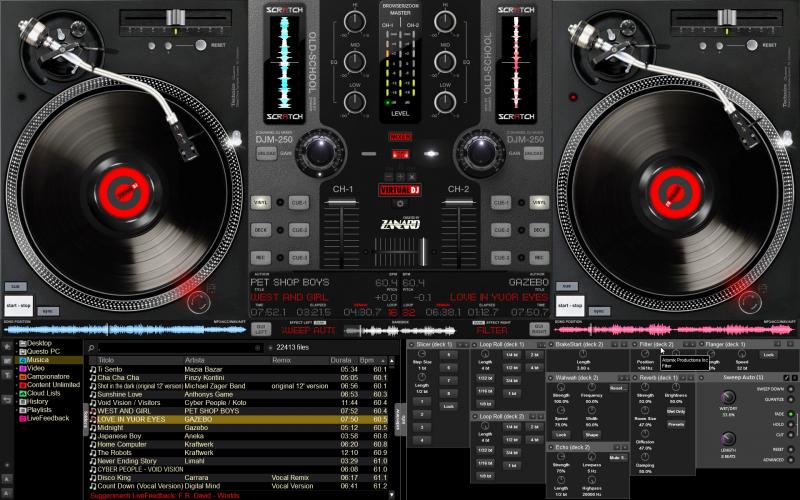Click the History folder icon
The height and width of the screenshot is (500, 800).
(22, 402)
